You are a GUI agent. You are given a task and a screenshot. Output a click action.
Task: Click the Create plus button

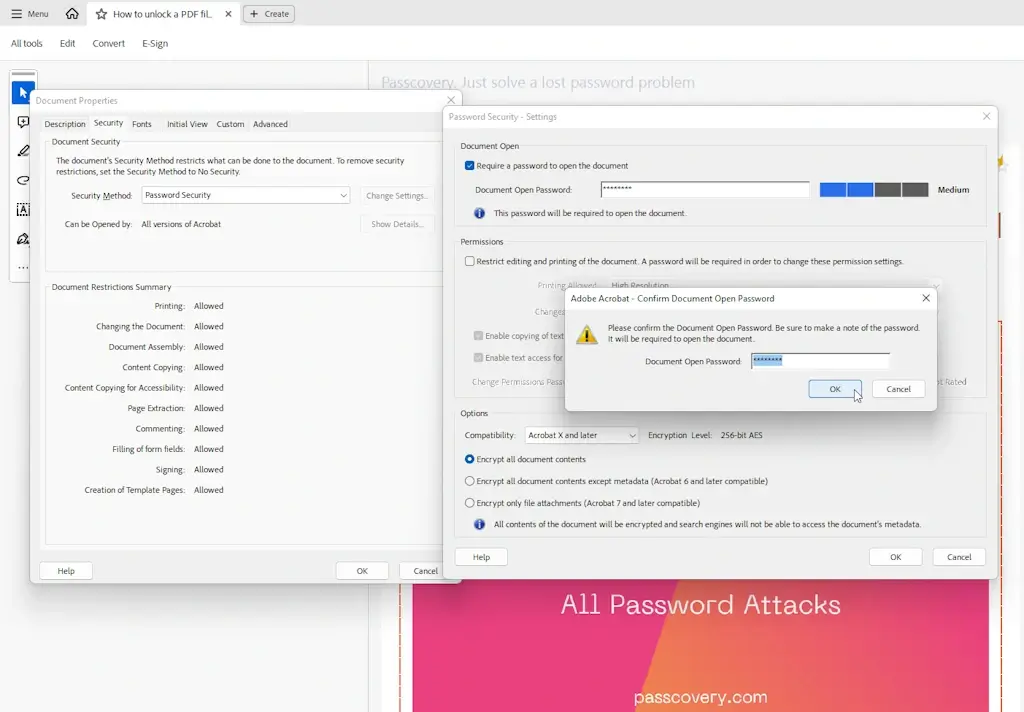point(269,14)
